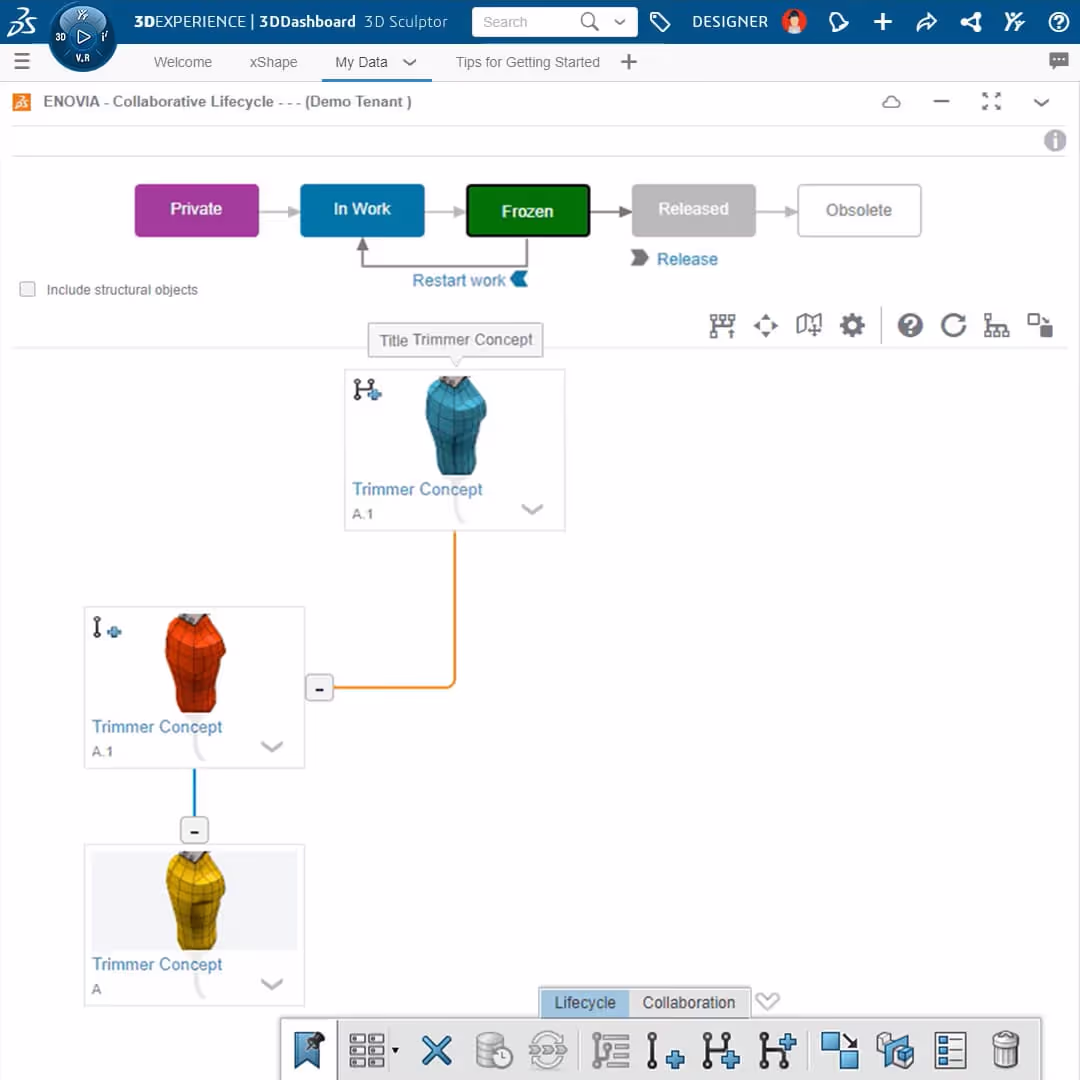Open graph settings gear icon
The image size is (1080, 1080).
[x=852, y=325]
